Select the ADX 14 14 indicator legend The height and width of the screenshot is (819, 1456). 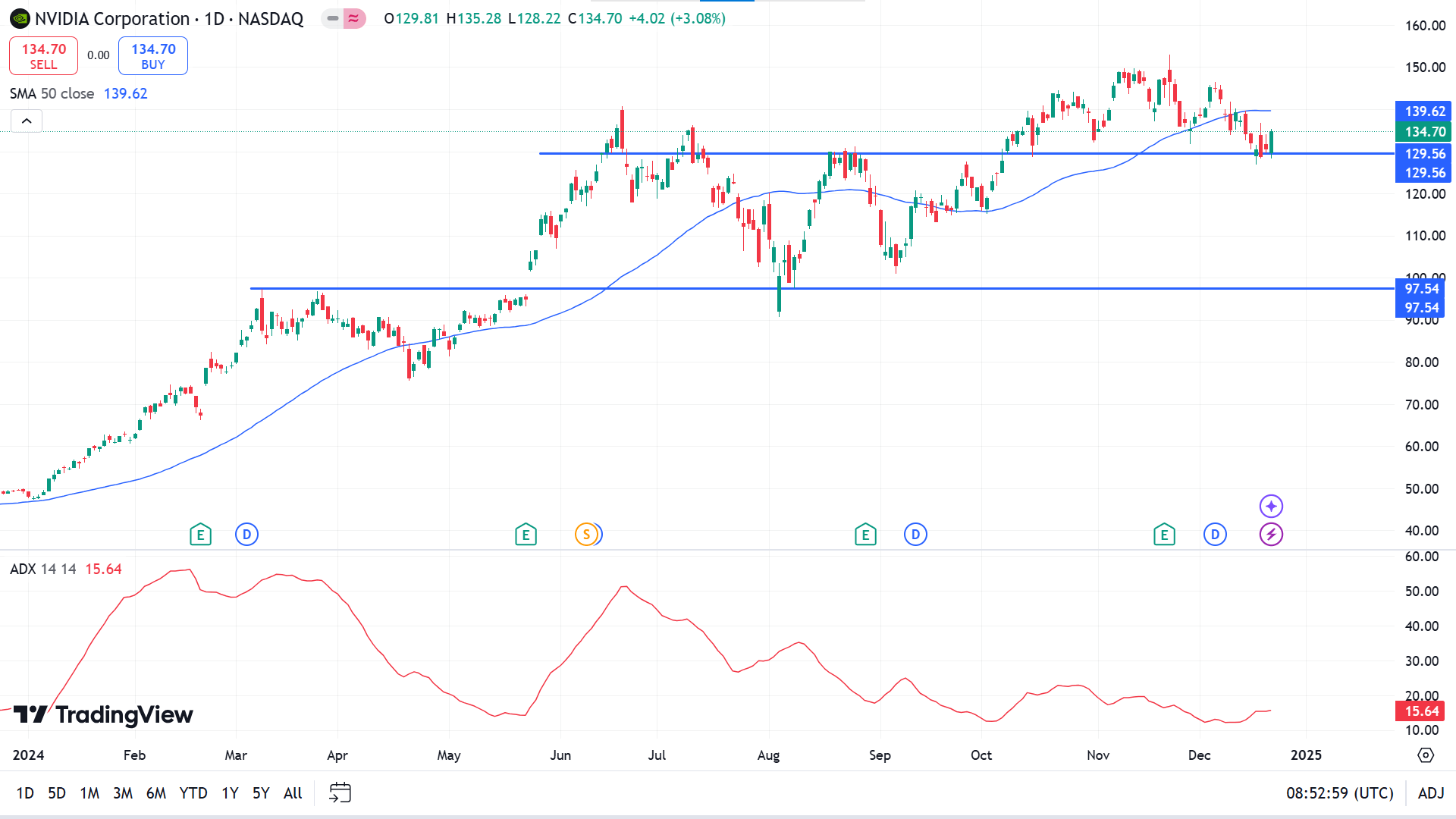pyautogui.click(x=42, y=569)
